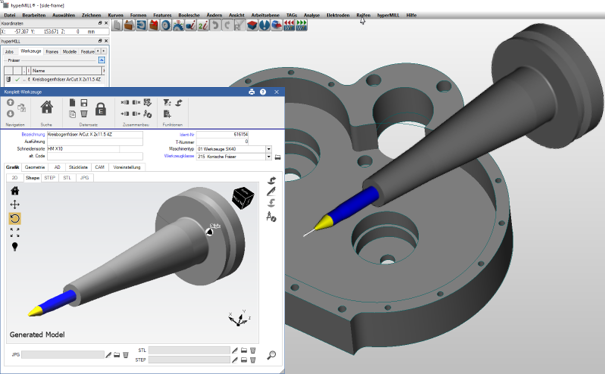Open the Voreinstellung tab
This screenshot has height=374, width=605.
tap(127, 167)
